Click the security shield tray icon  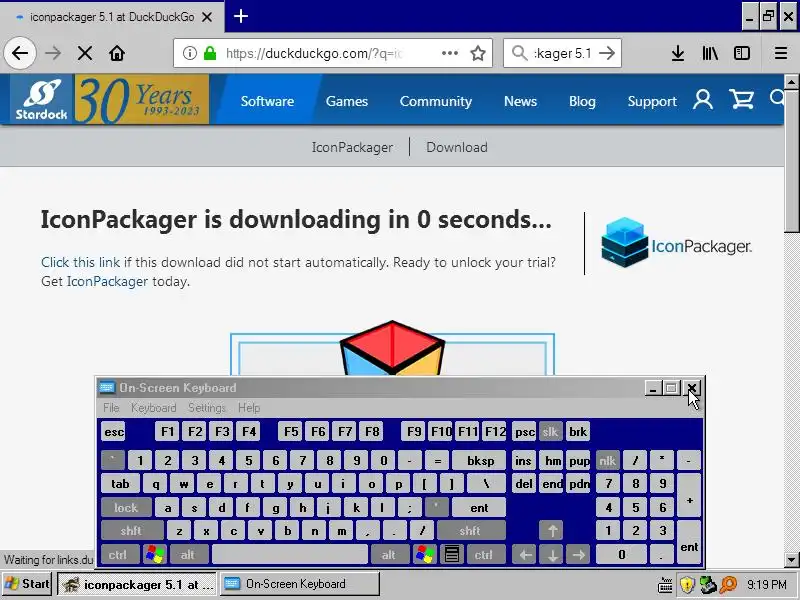tap(687, 585)
